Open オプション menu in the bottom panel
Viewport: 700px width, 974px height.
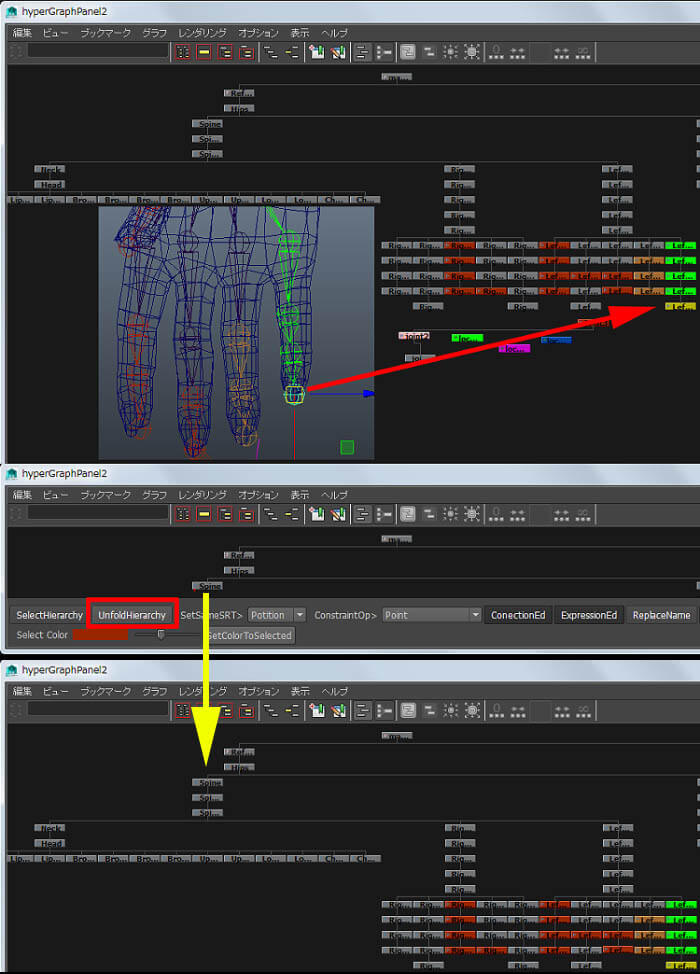(x=258, y=691)
